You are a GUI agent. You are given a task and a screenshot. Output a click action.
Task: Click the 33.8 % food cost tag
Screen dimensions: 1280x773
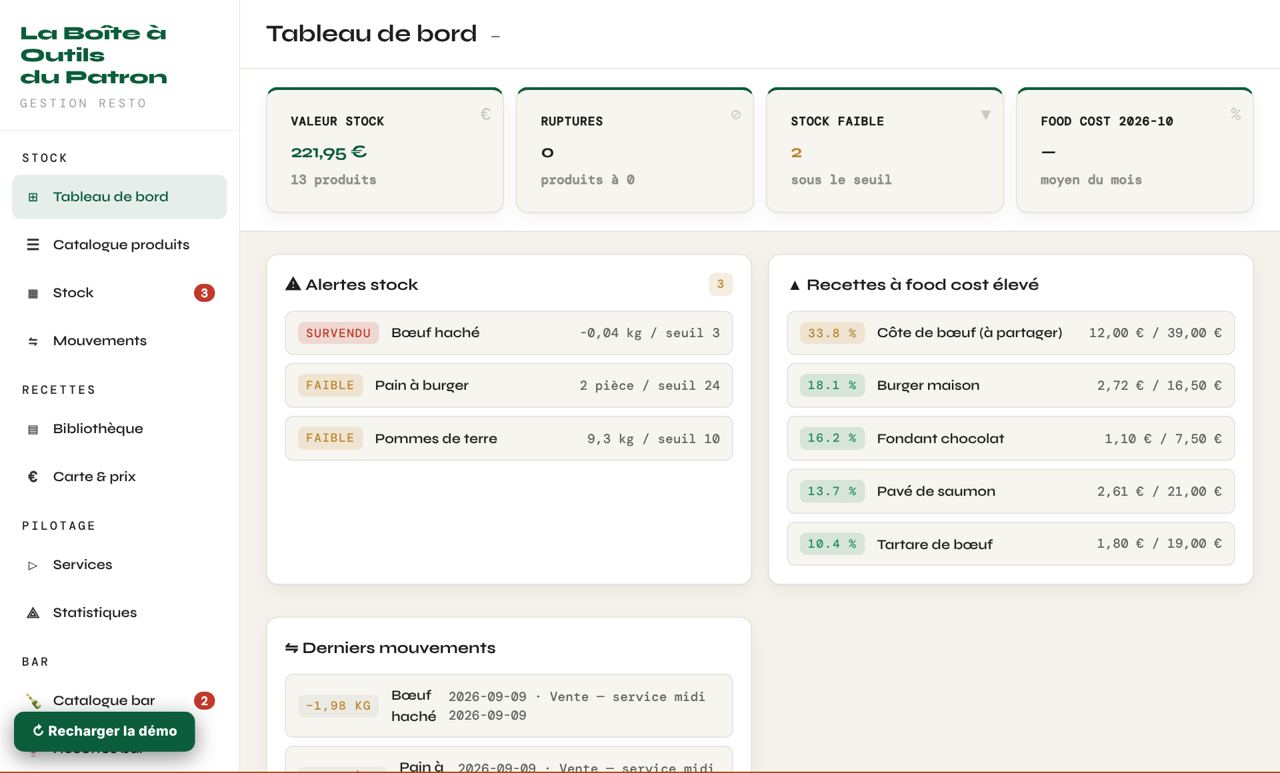pyautogui.click(x=832, y=332)
